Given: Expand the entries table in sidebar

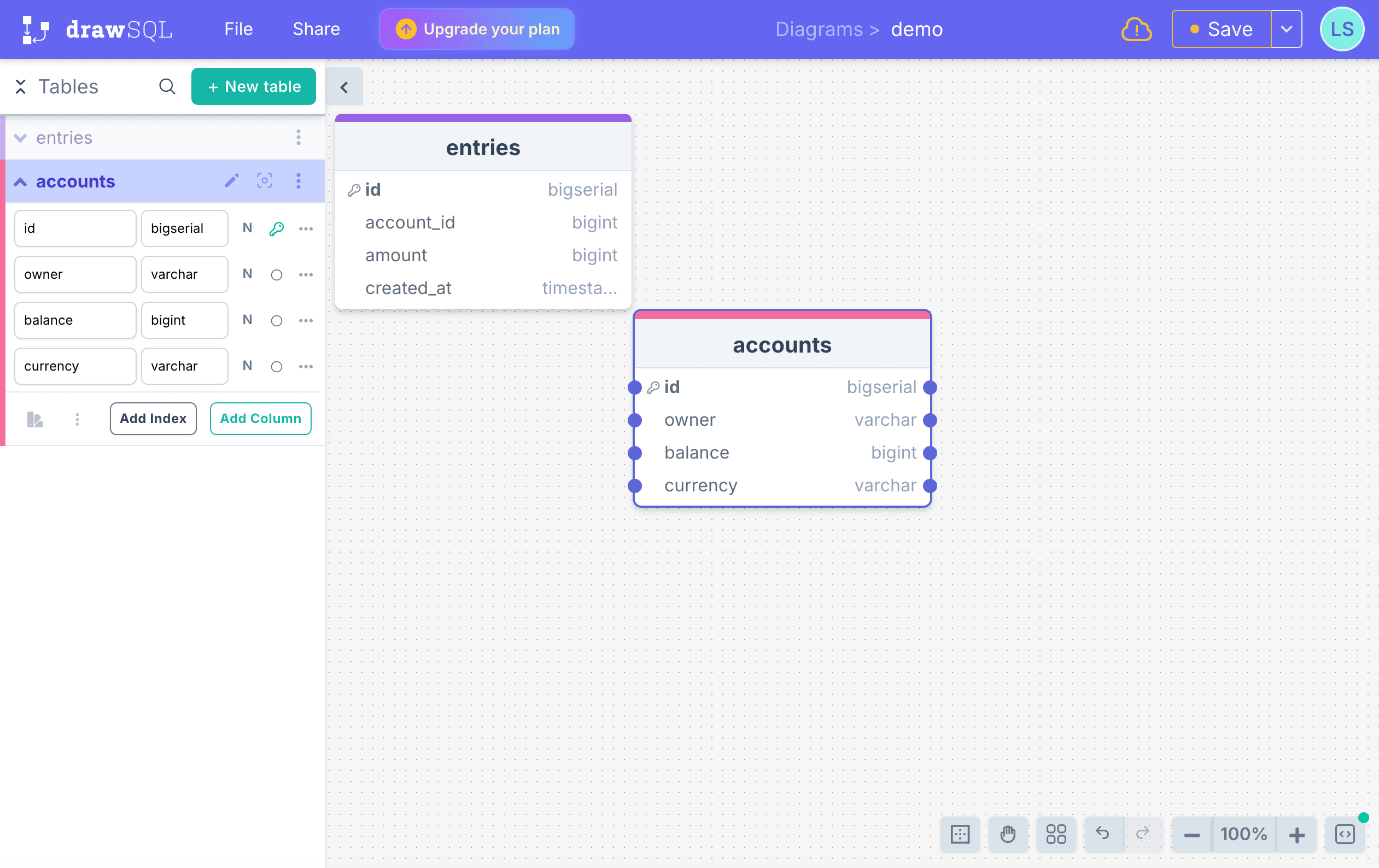Looking at the screenshot, I should (21, 138).
